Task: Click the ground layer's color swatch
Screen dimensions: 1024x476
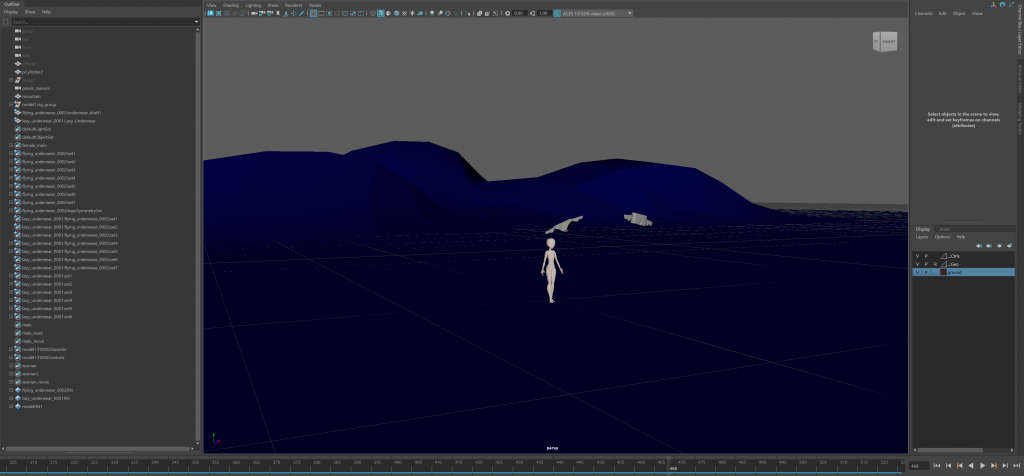Action: [x=944, y=272]
